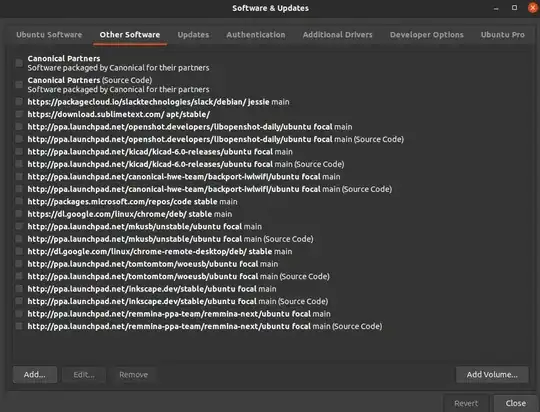The image size is (540, 412).
Task: Open the Updates tab
Action: tap(193, 35)
